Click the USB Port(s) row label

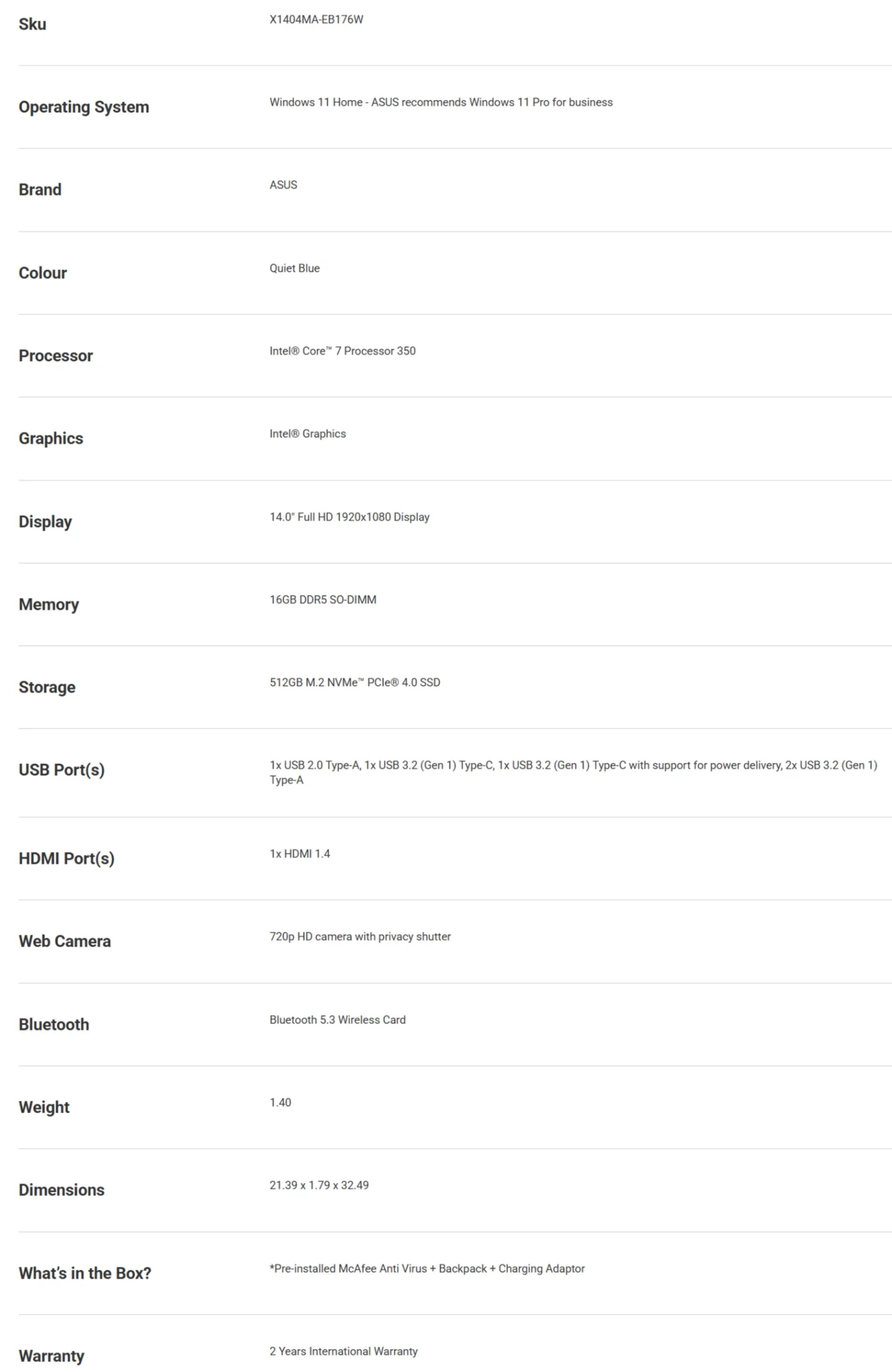(61, 770)
